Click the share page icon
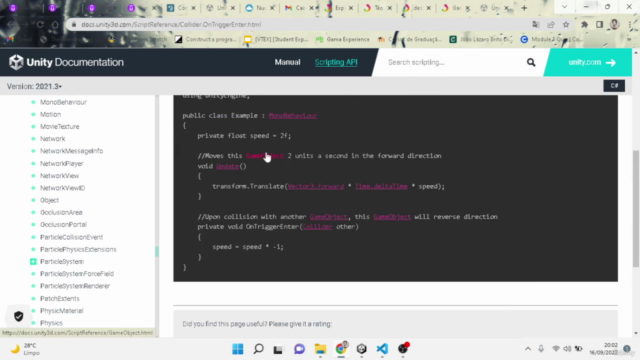Viewport: 640px width, 360px height. click(x=551, y=24)
